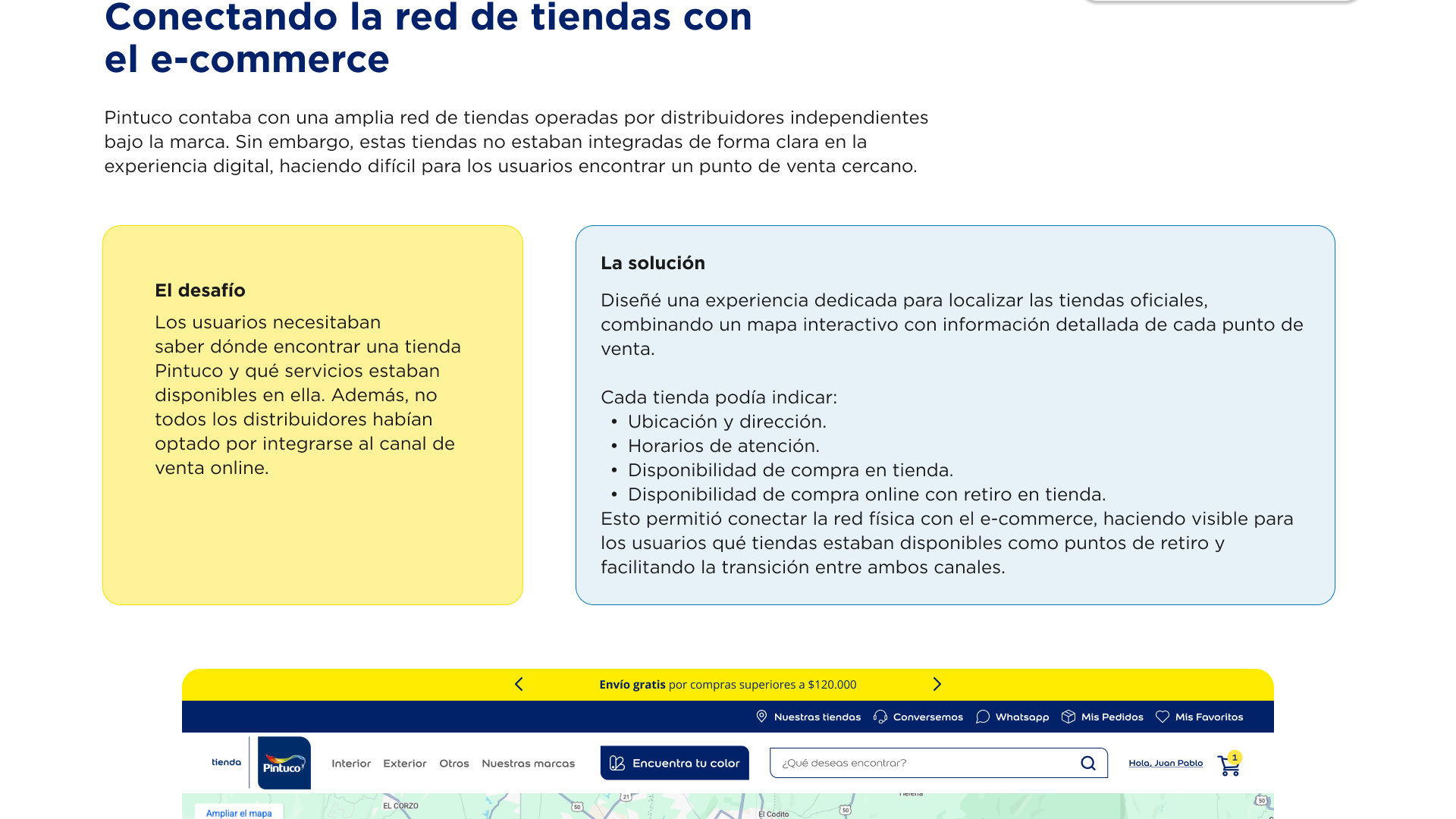Click the Encuentra tu color button
Image resolution: width=1456 pixels, height=819 pixels.
675,763
